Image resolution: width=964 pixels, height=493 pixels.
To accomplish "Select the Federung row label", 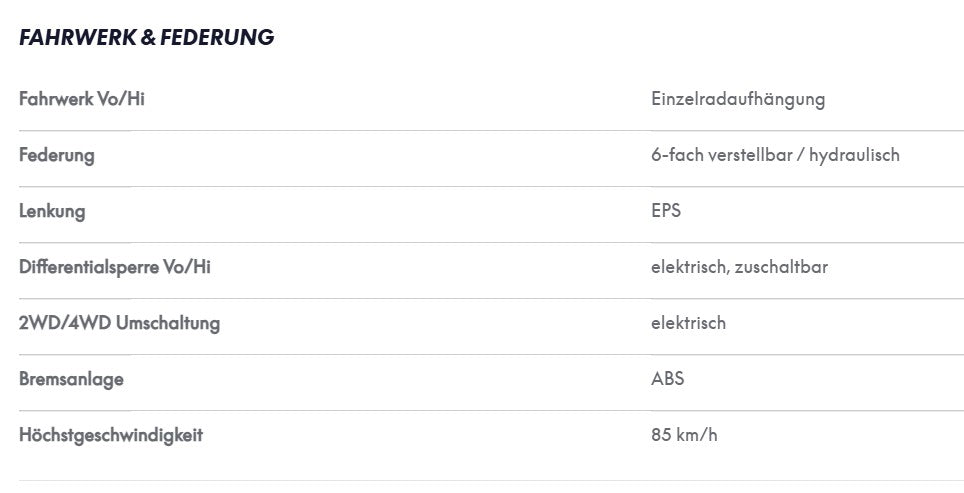I will click(x=57, y=156).
